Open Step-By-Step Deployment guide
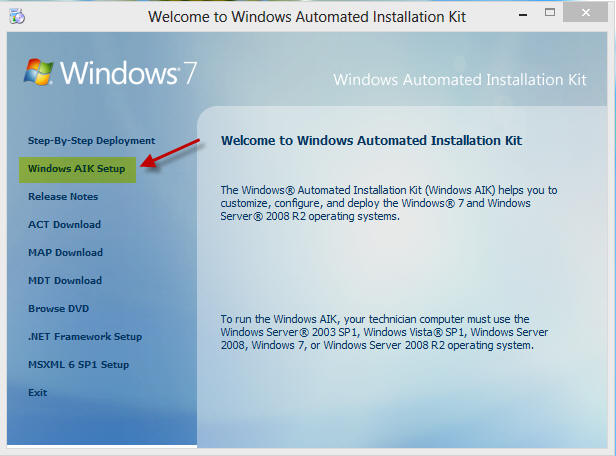616x456 pixels. 92,141
